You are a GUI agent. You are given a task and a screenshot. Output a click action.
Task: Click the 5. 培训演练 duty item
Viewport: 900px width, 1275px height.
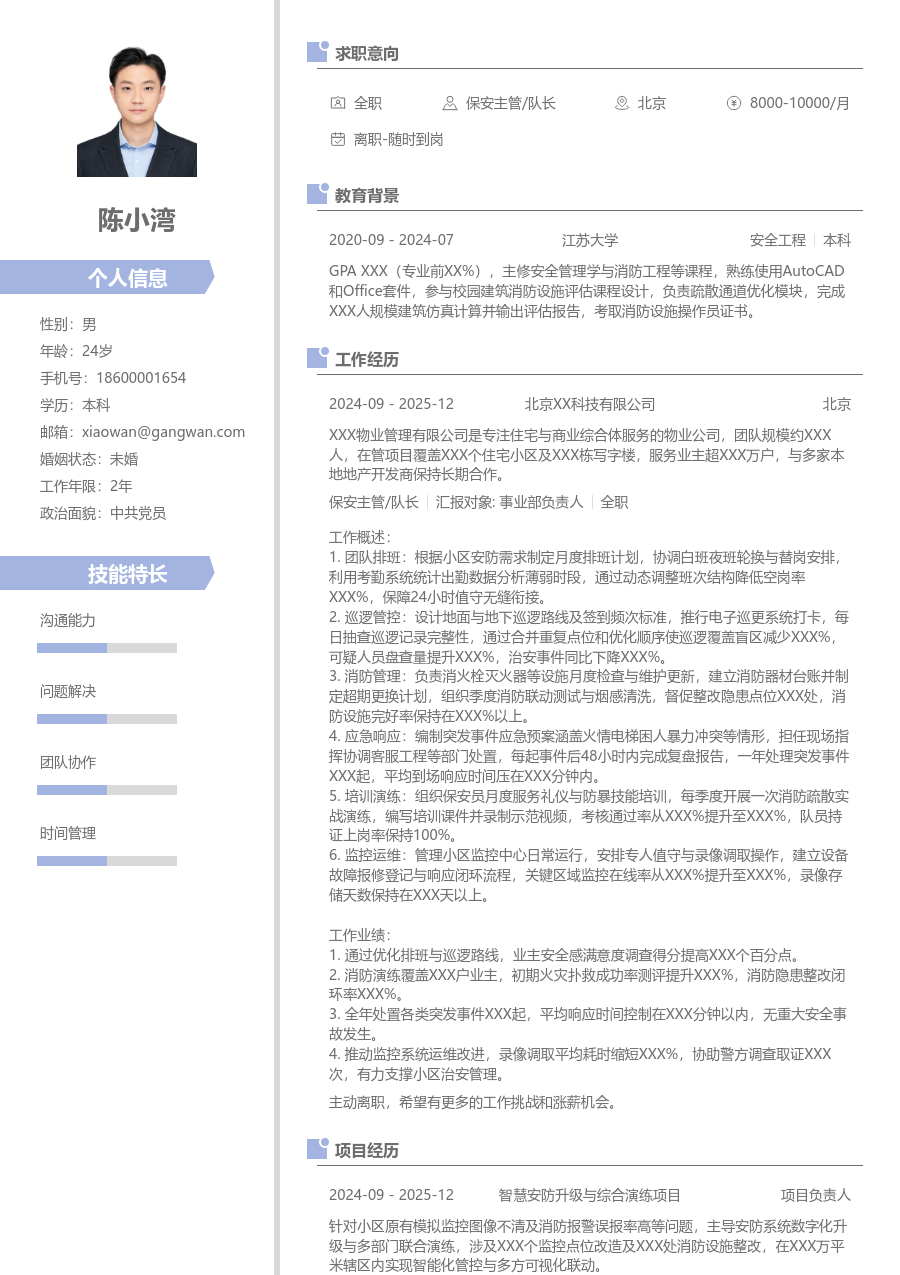pos(589,816)
